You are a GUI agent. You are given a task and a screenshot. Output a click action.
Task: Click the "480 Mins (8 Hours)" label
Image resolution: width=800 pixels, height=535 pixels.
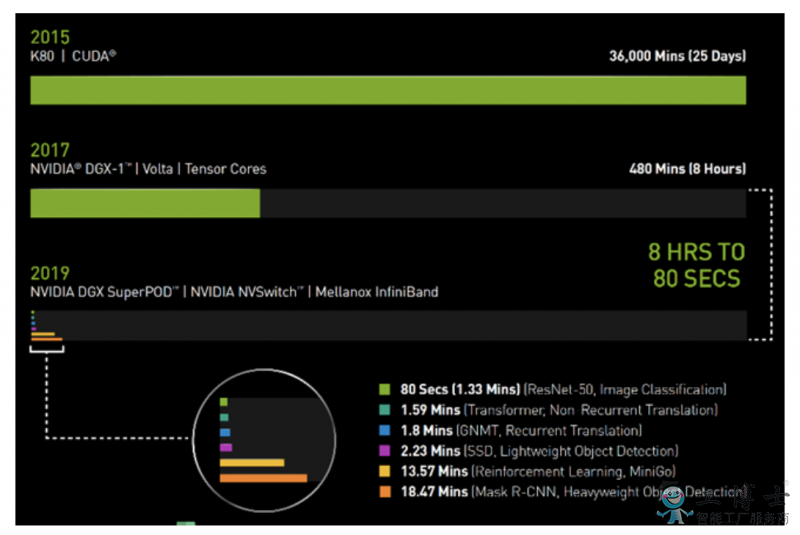click(686, 169)
